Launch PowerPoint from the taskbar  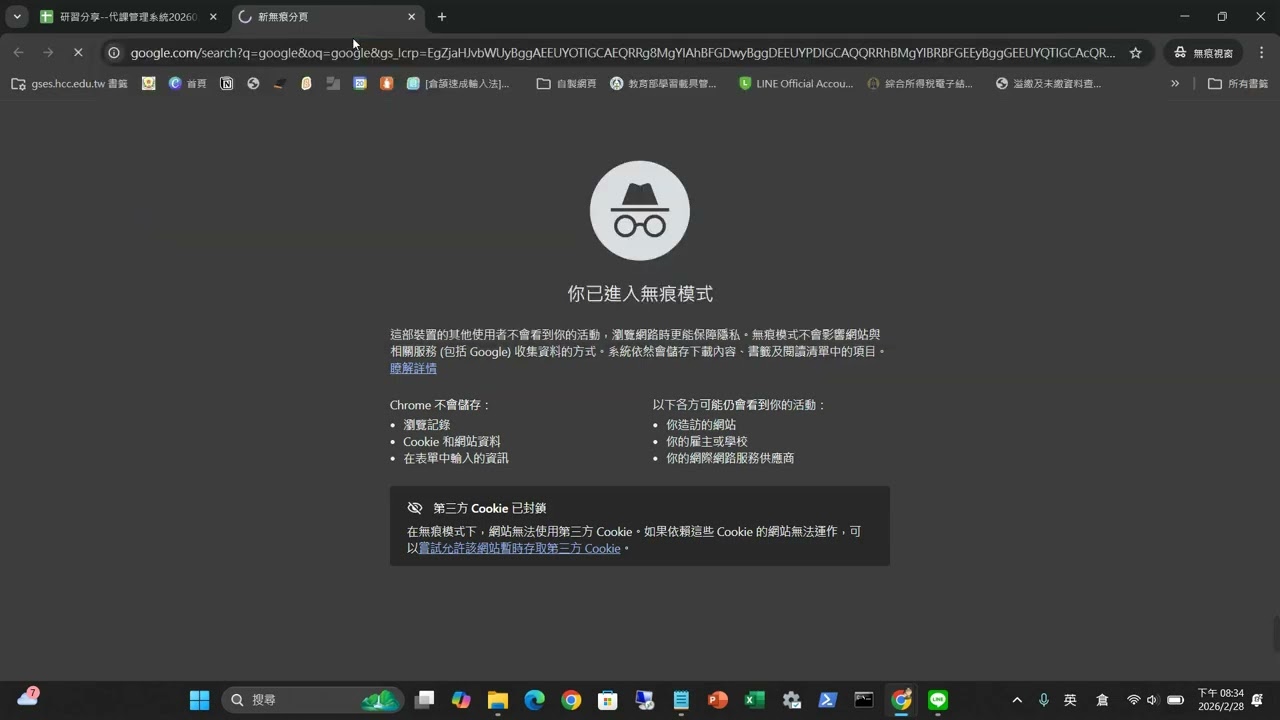pos(718,700)
